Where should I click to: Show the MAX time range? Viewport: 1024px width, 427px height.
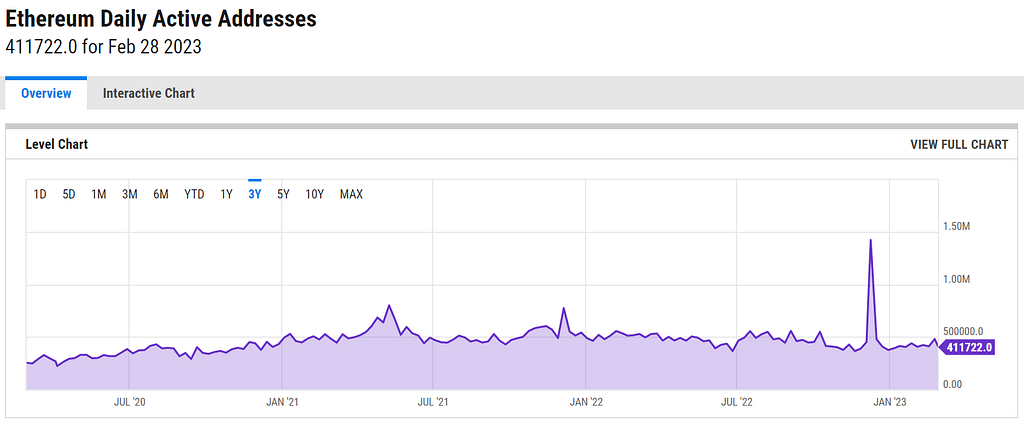(x=351, y=194)
